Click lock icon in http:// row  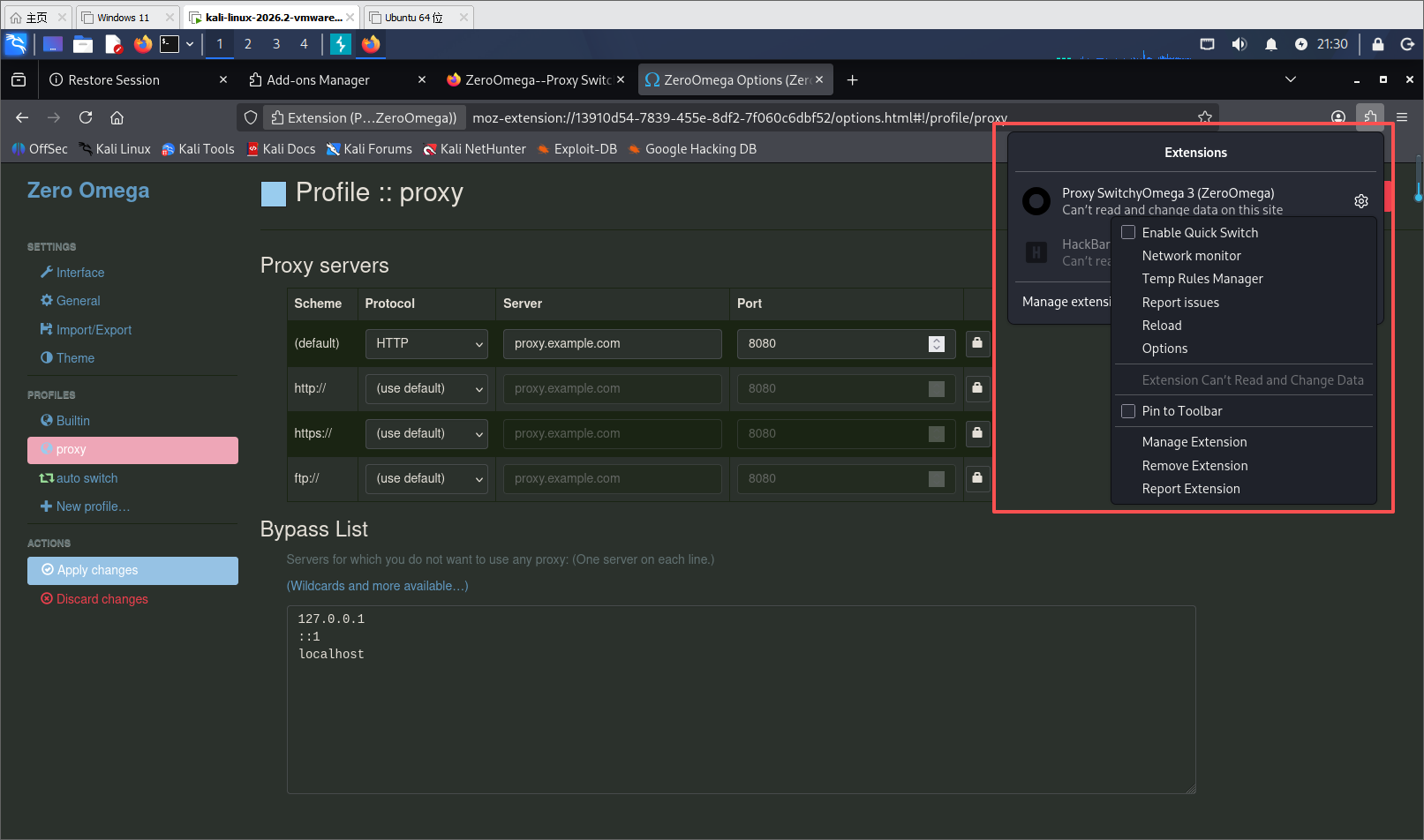point(976,388)
